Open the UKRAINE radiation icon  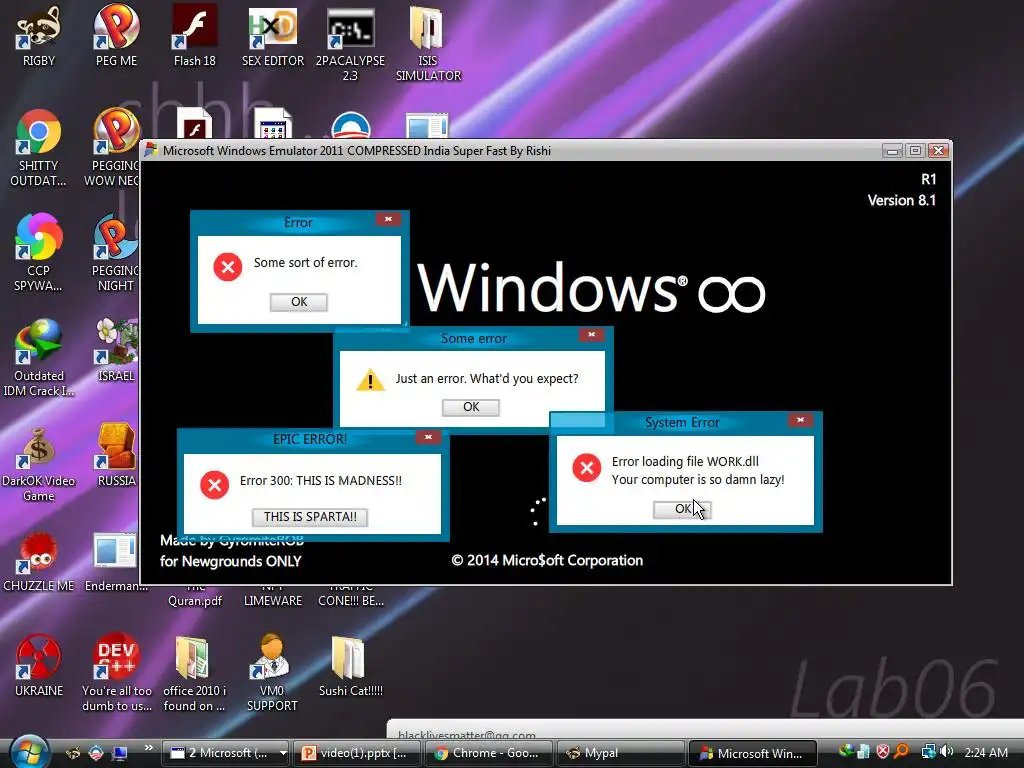pos(39,666)
